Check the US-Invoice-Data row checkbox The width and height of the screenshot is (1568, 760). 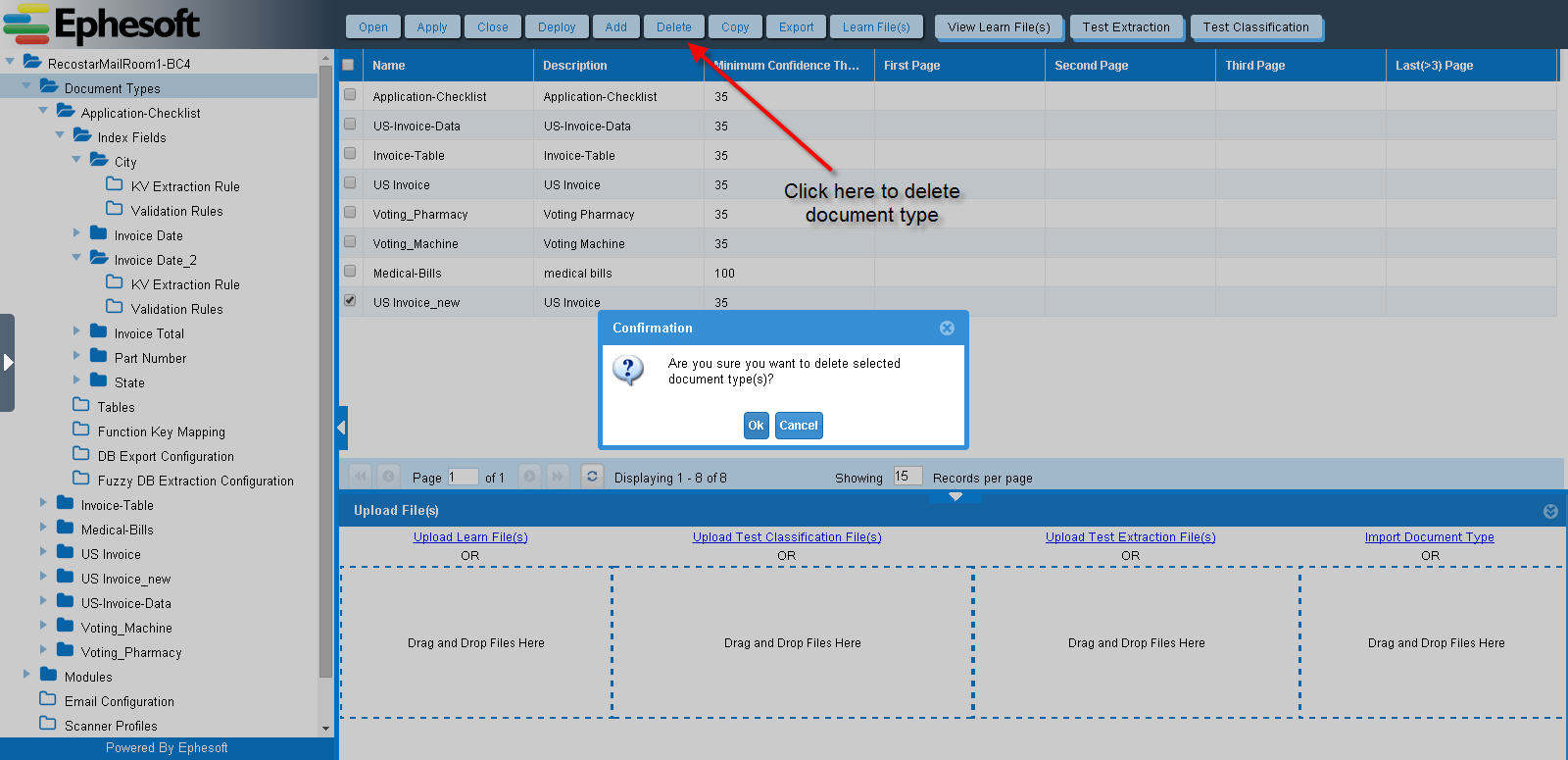(350, 125)
